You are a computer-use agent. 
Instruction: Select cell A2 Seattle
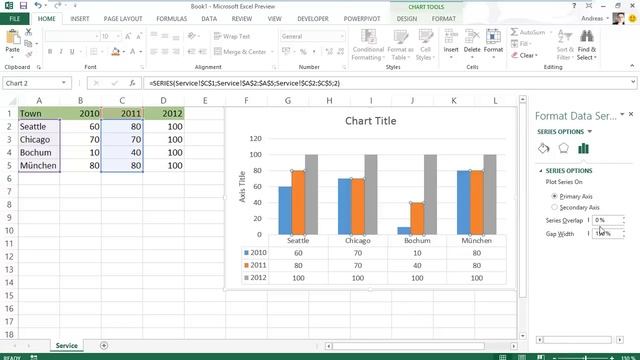(39, 127)
